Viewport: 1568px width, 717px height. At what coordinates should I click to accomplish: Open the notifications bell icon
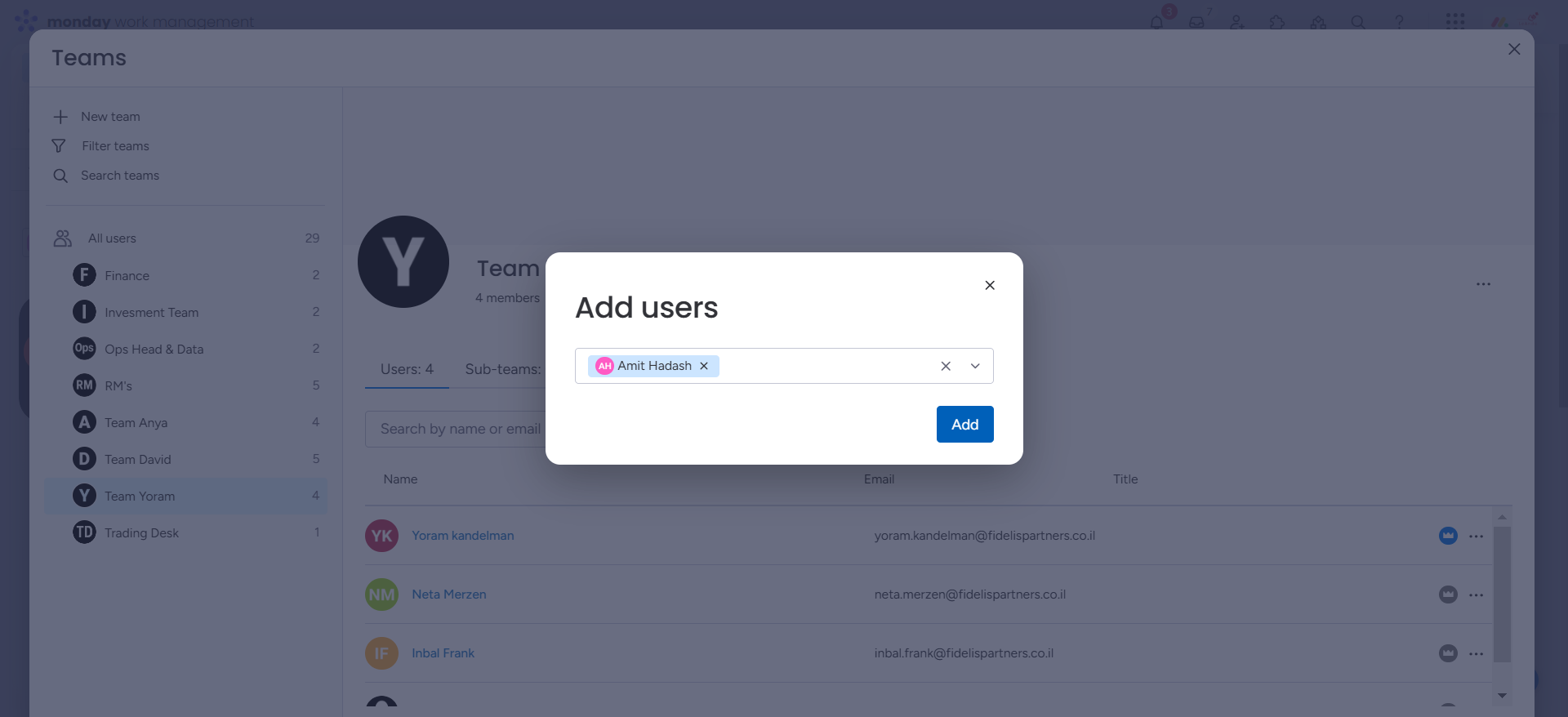1157,22
